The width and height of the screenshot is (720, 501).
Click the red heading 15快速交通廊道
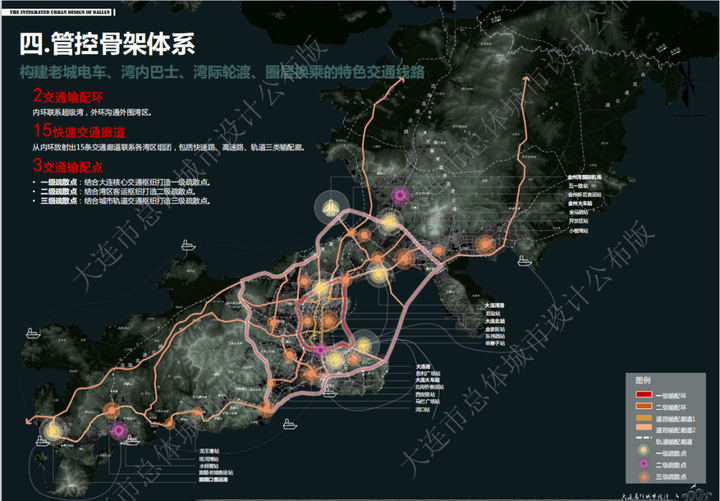click(79, 131)
